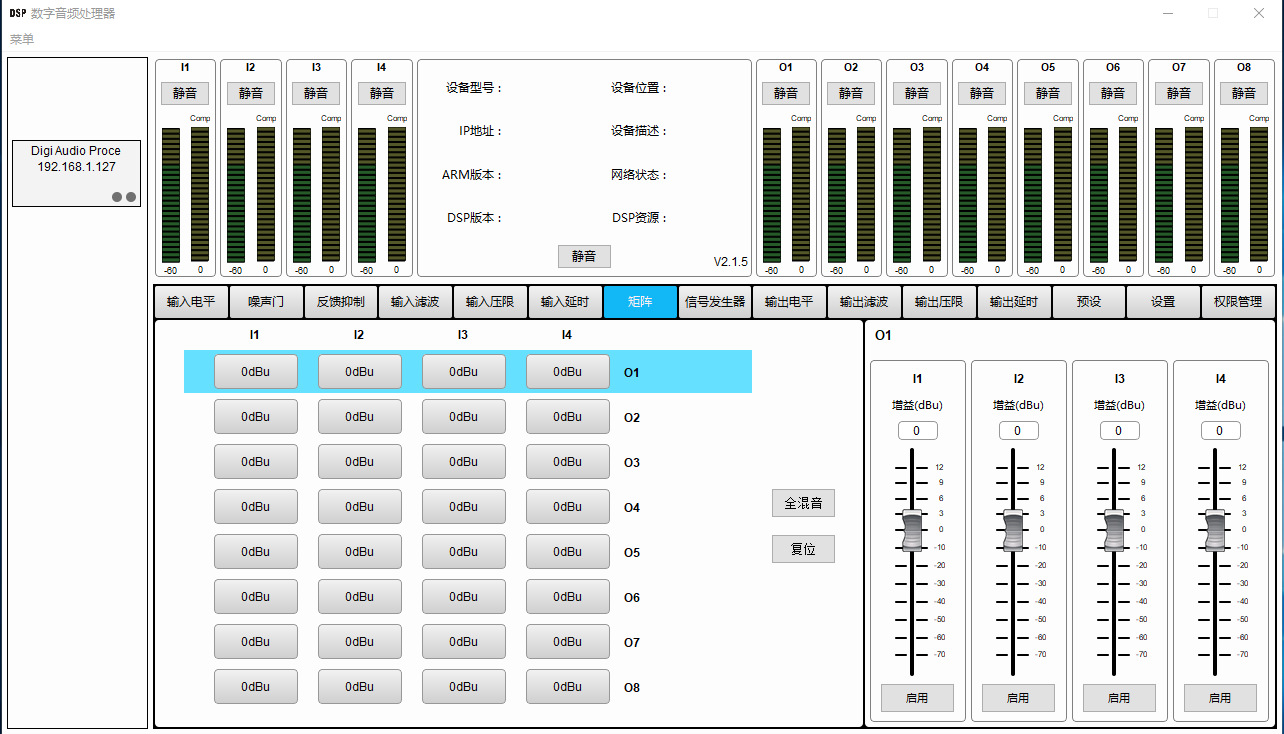1284x734 pixels.
Task: Select the Digi Audio Proce device entry
Action: coord(76,173)
